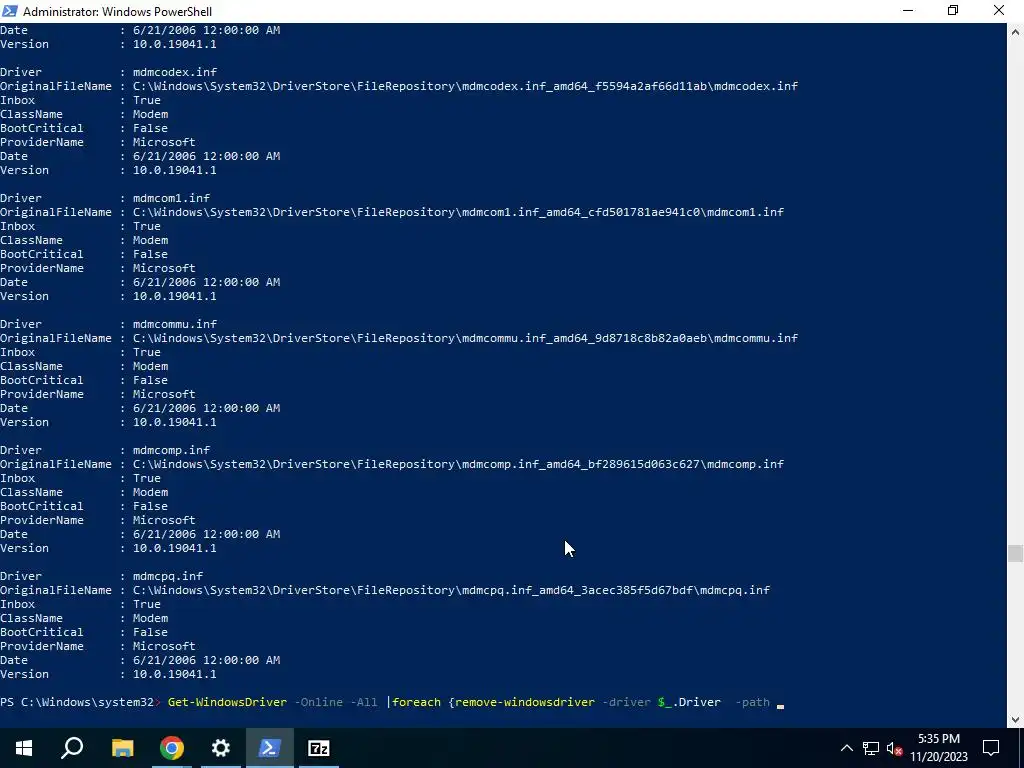Click the vertical scrollbar thumb
This screenshot has width=1024, height=768.
point(1015,553)
